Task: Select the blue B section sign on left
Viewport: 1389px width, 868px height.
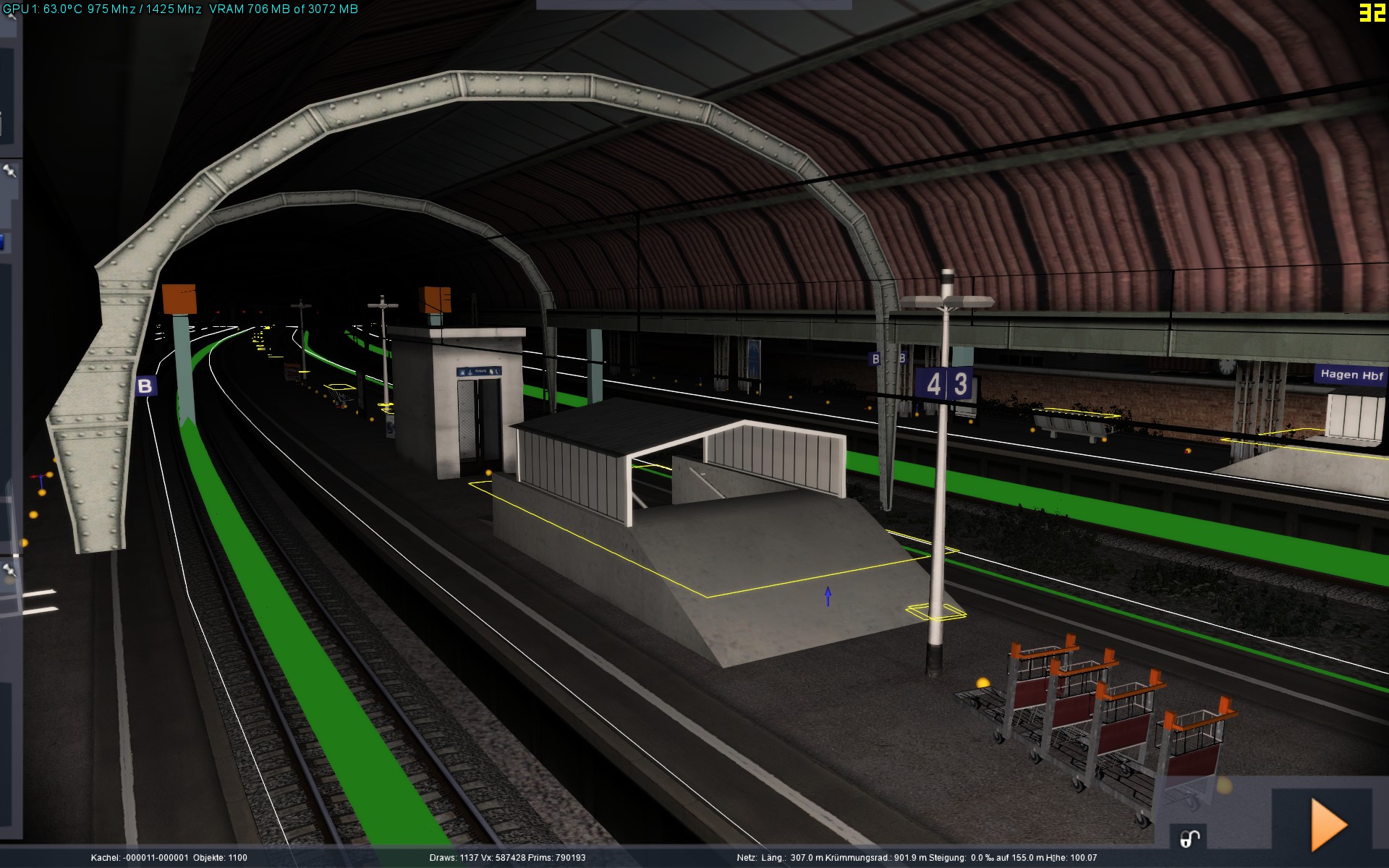Action: [x=145, y=386]
